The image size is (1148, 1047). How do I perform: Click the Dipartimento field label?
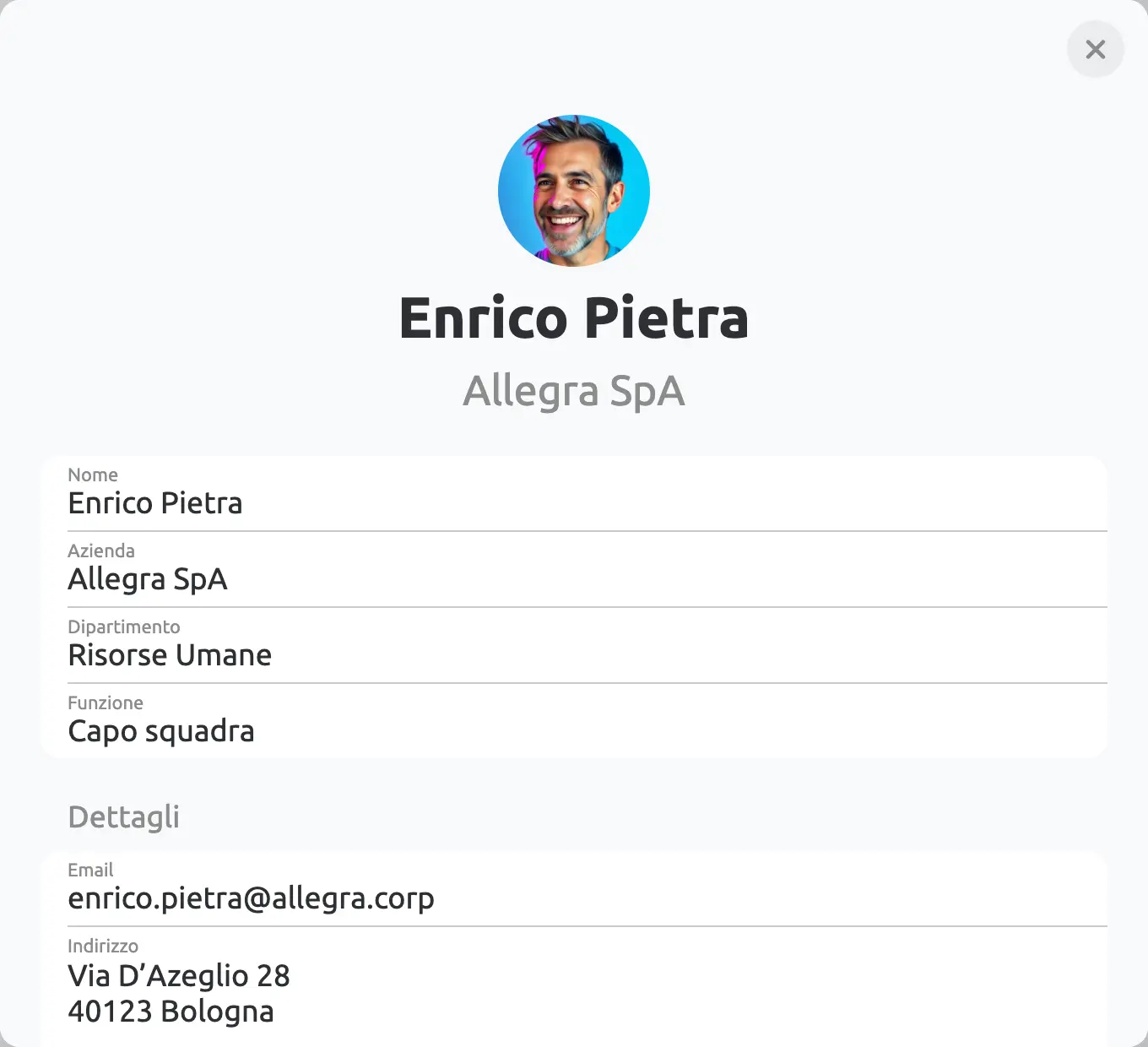click(x=124, y=627)
